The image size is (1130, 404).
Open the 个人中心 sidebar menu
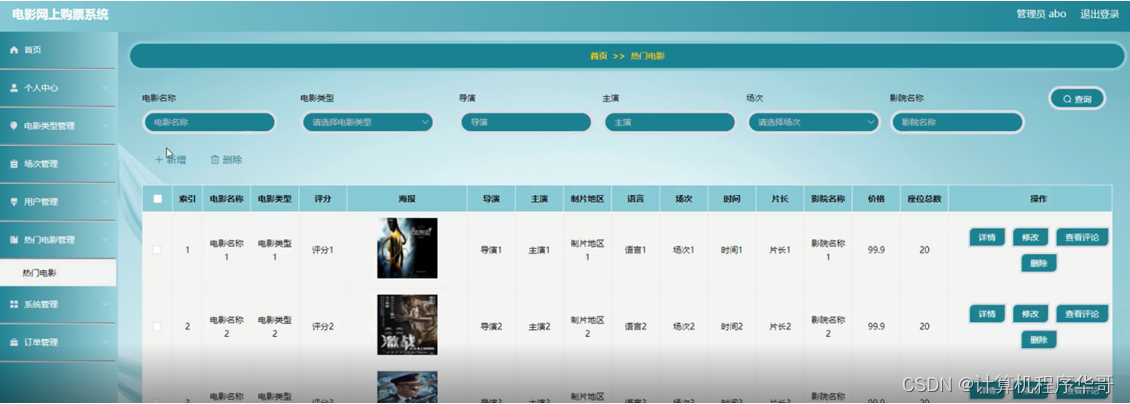pyautogui.click(x=58, y=88)
